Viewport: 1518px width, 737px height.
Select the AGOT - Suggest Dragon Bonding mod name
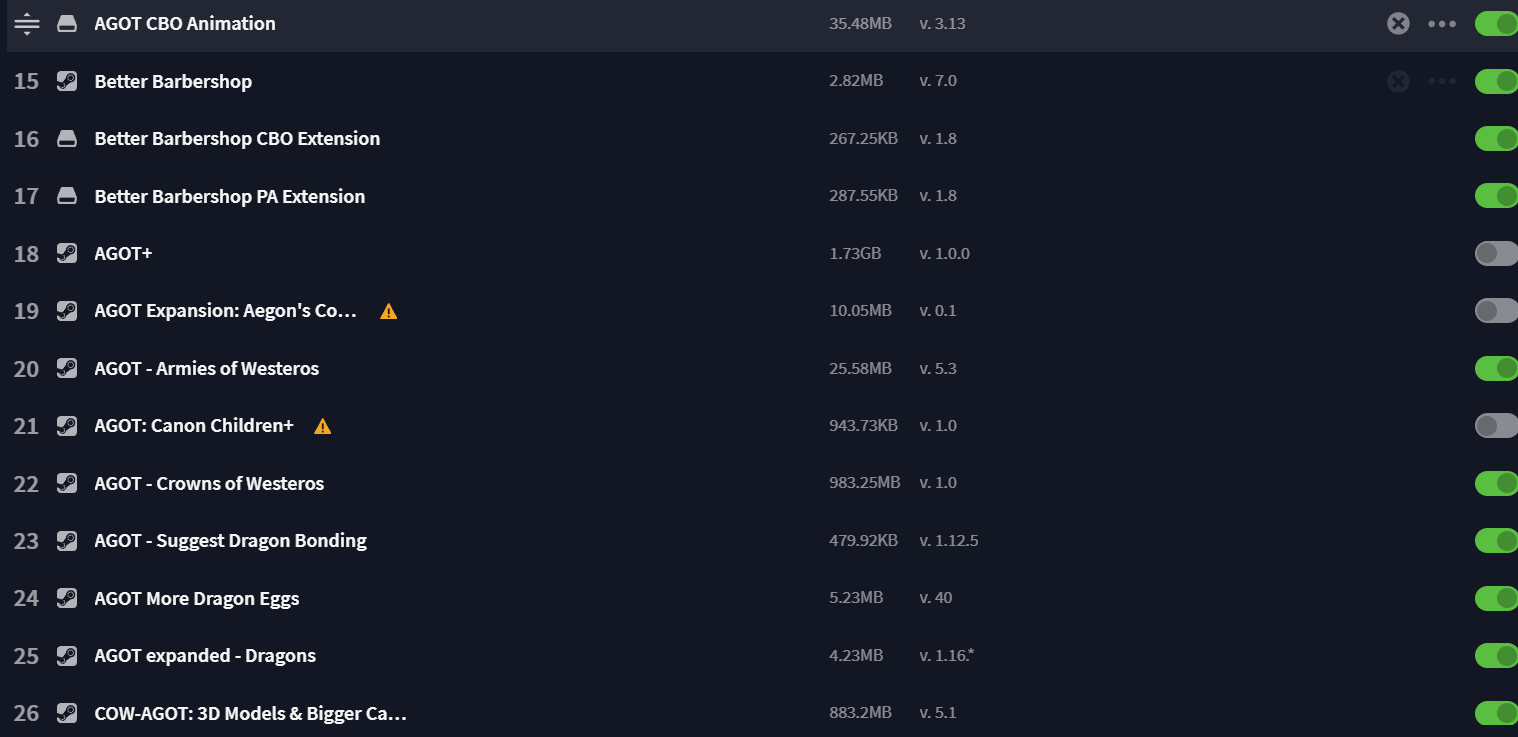[x=230, y=541]
